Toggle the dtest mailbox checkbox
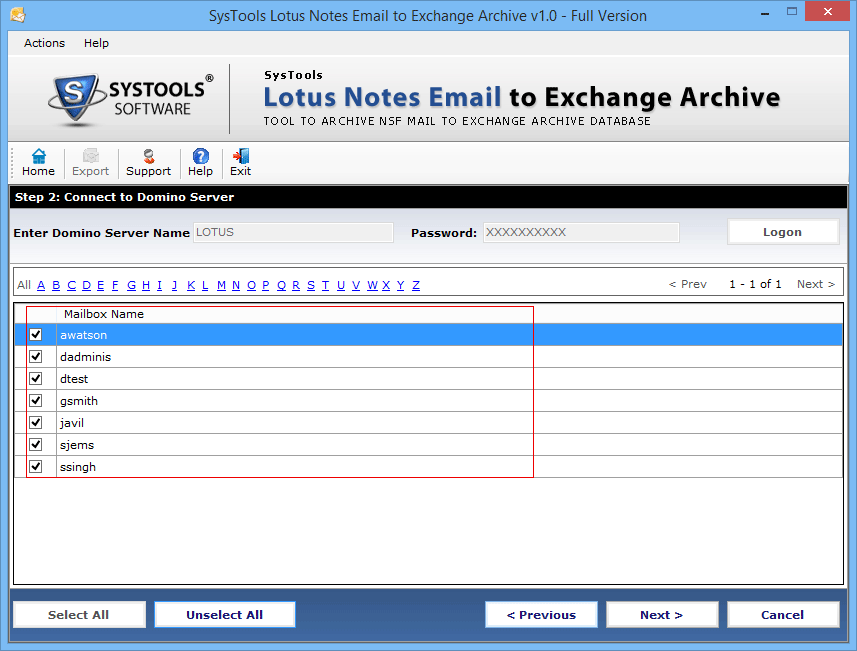 pyautogui.click(x=36, y=378)
